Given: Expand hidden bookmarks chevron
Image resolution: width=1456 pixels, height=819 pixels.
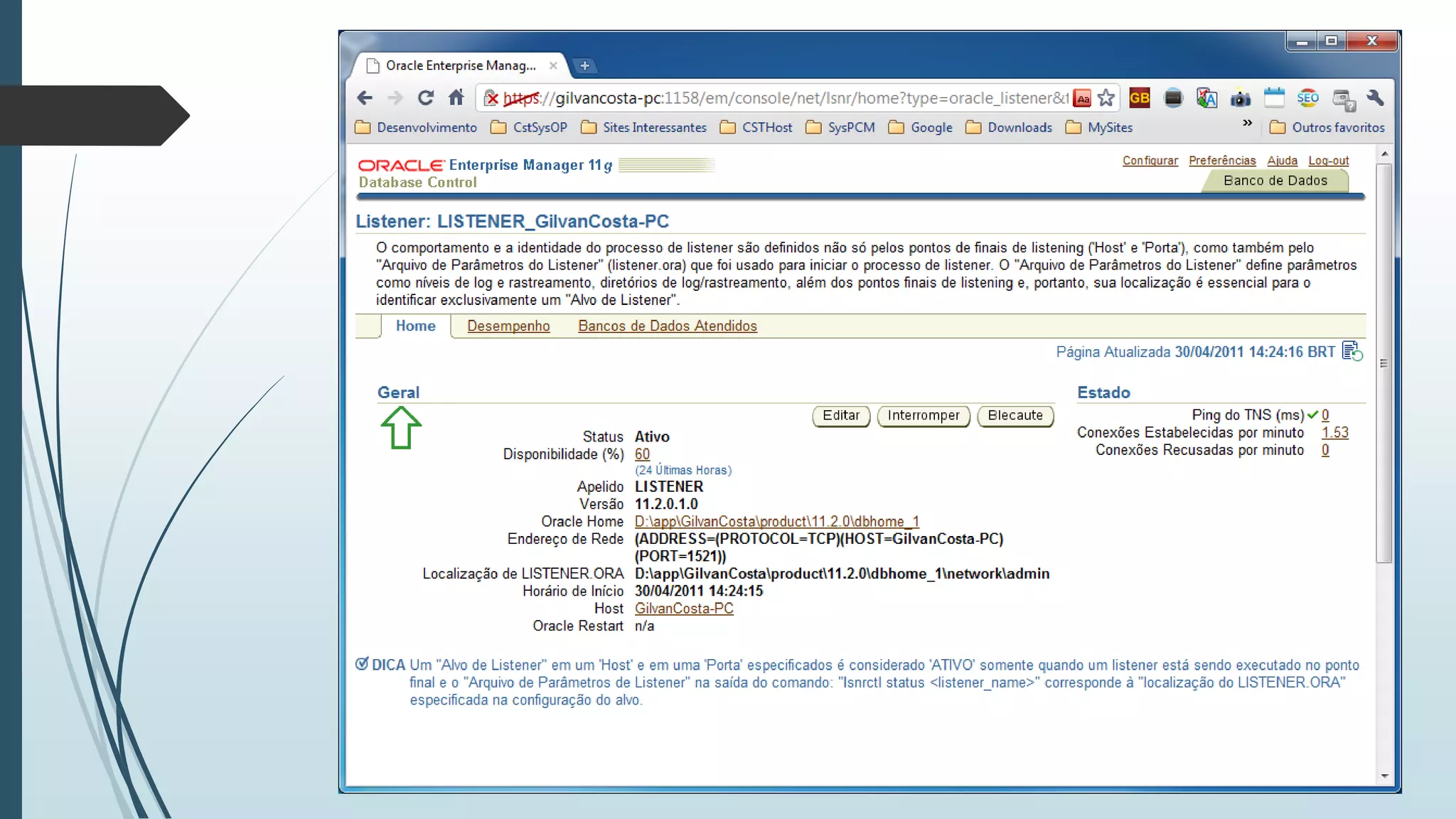Looking at the screenshot, I should pos(1247,124).
